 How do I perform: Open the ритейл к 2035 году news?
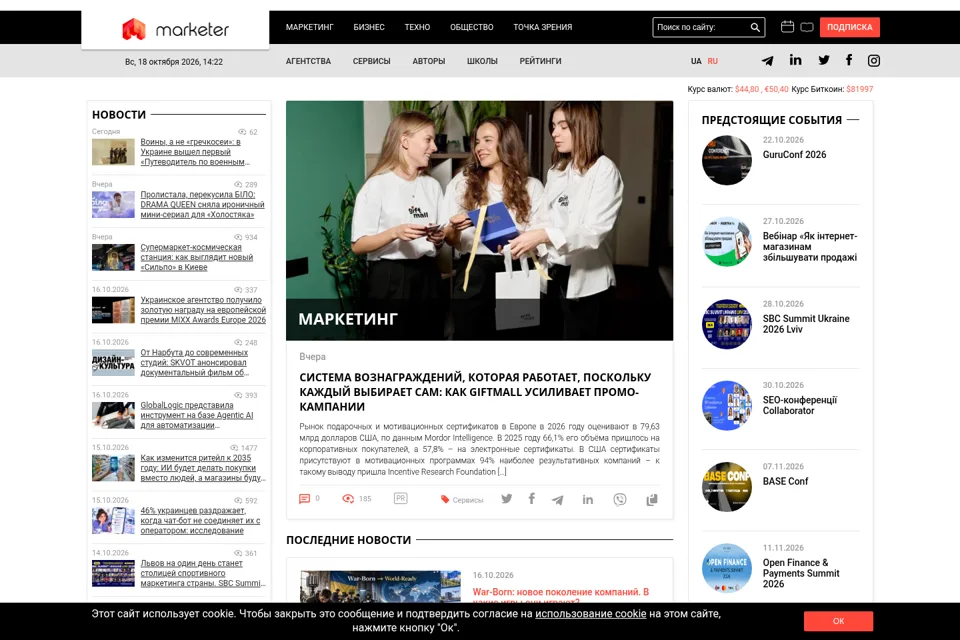pos(203,468)
